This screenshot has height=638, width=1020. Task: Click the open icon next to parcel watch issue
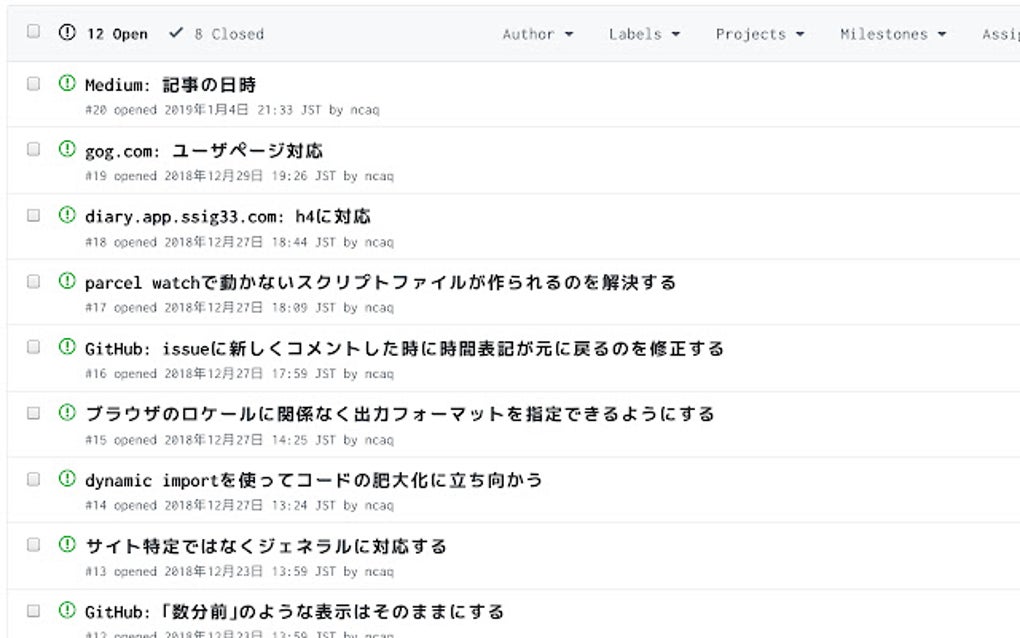[66, 282]
